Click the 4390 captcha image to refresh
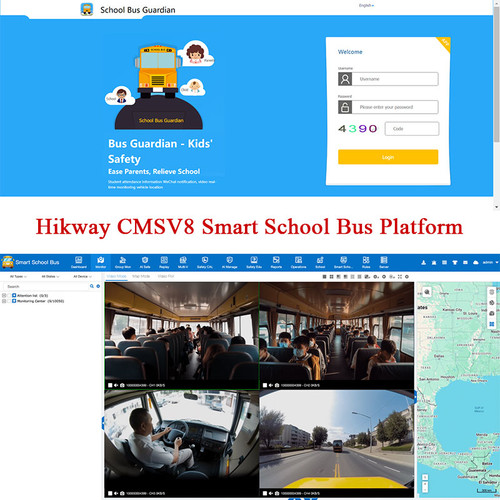500x500 pixels. (x=358, y=129)
